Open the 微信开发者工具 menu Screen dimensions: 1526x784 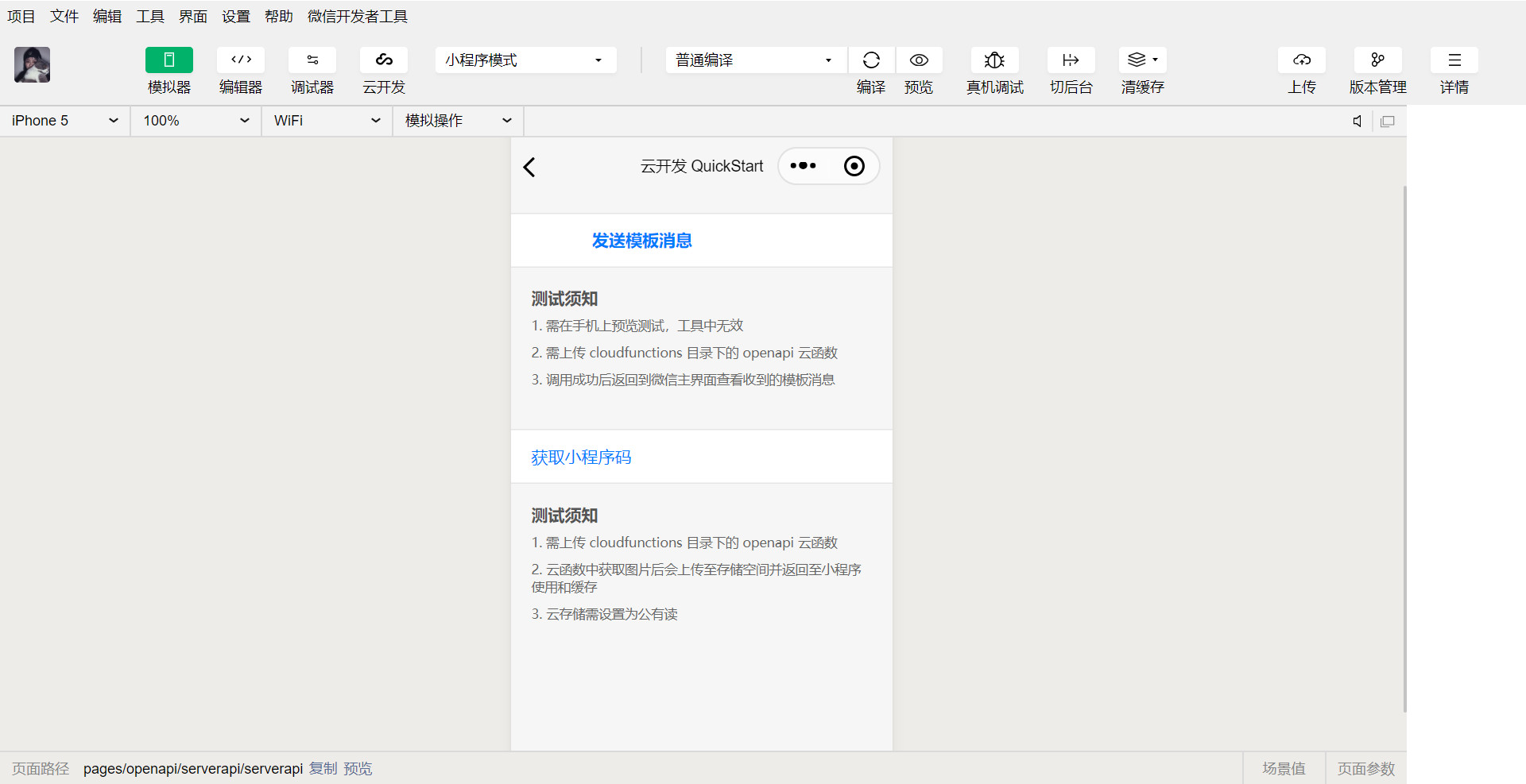coord(358,17)
